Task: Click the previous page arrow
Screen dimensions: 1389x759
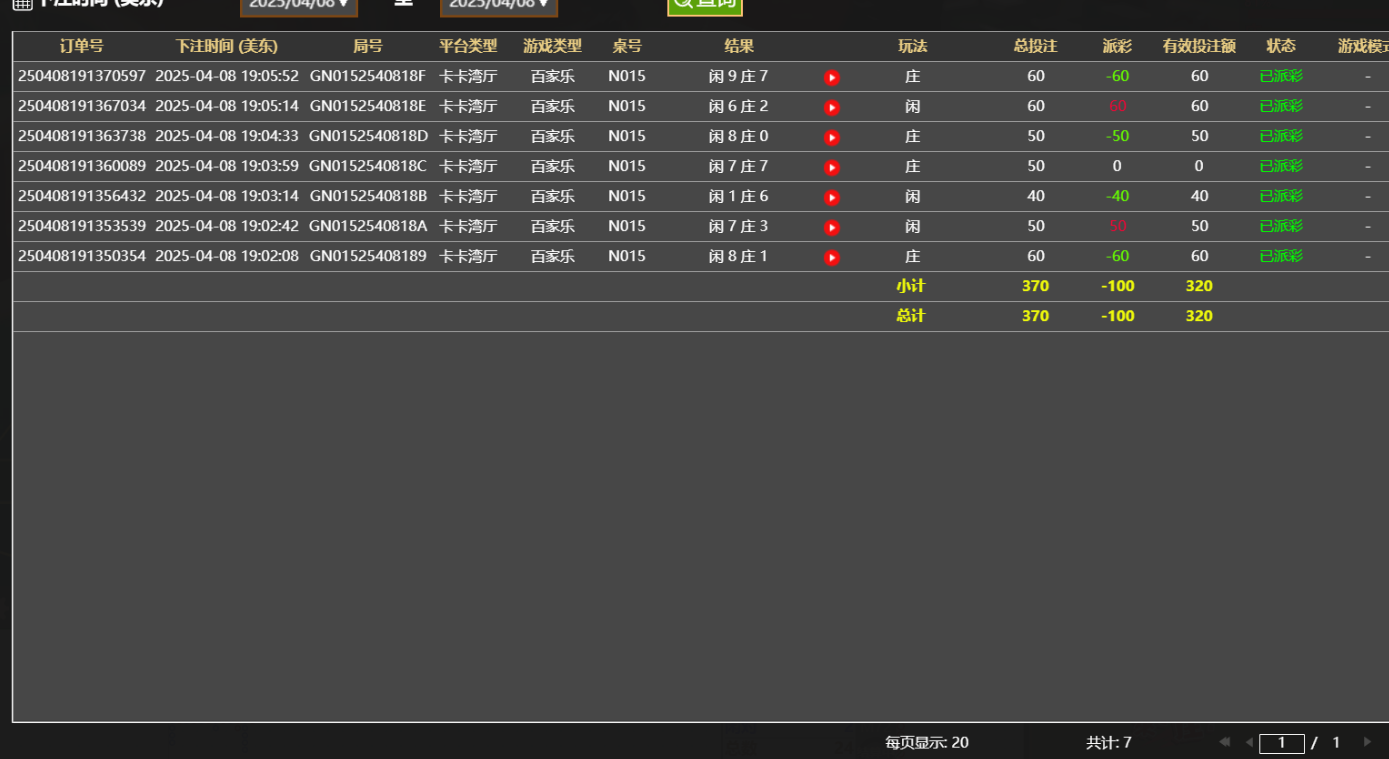Action: tap(1250, 742)
